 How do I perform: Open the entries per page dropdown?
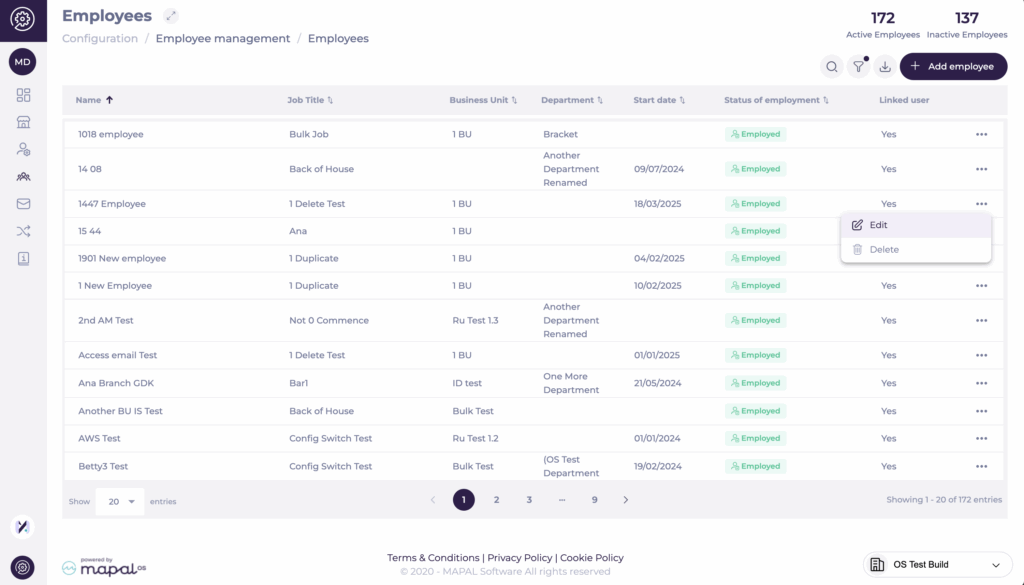(120, 501)
